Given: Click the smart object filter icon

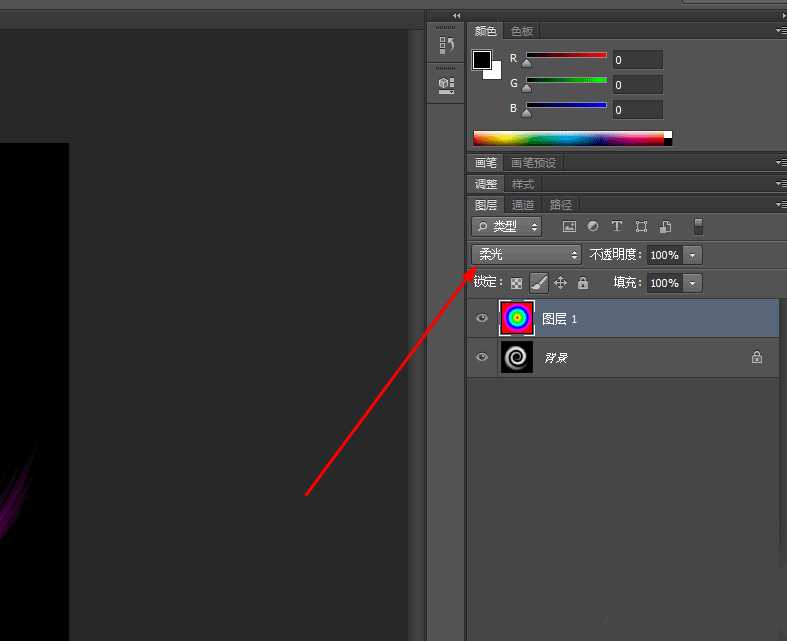Looking at the screenshot, I should point(665,227).
